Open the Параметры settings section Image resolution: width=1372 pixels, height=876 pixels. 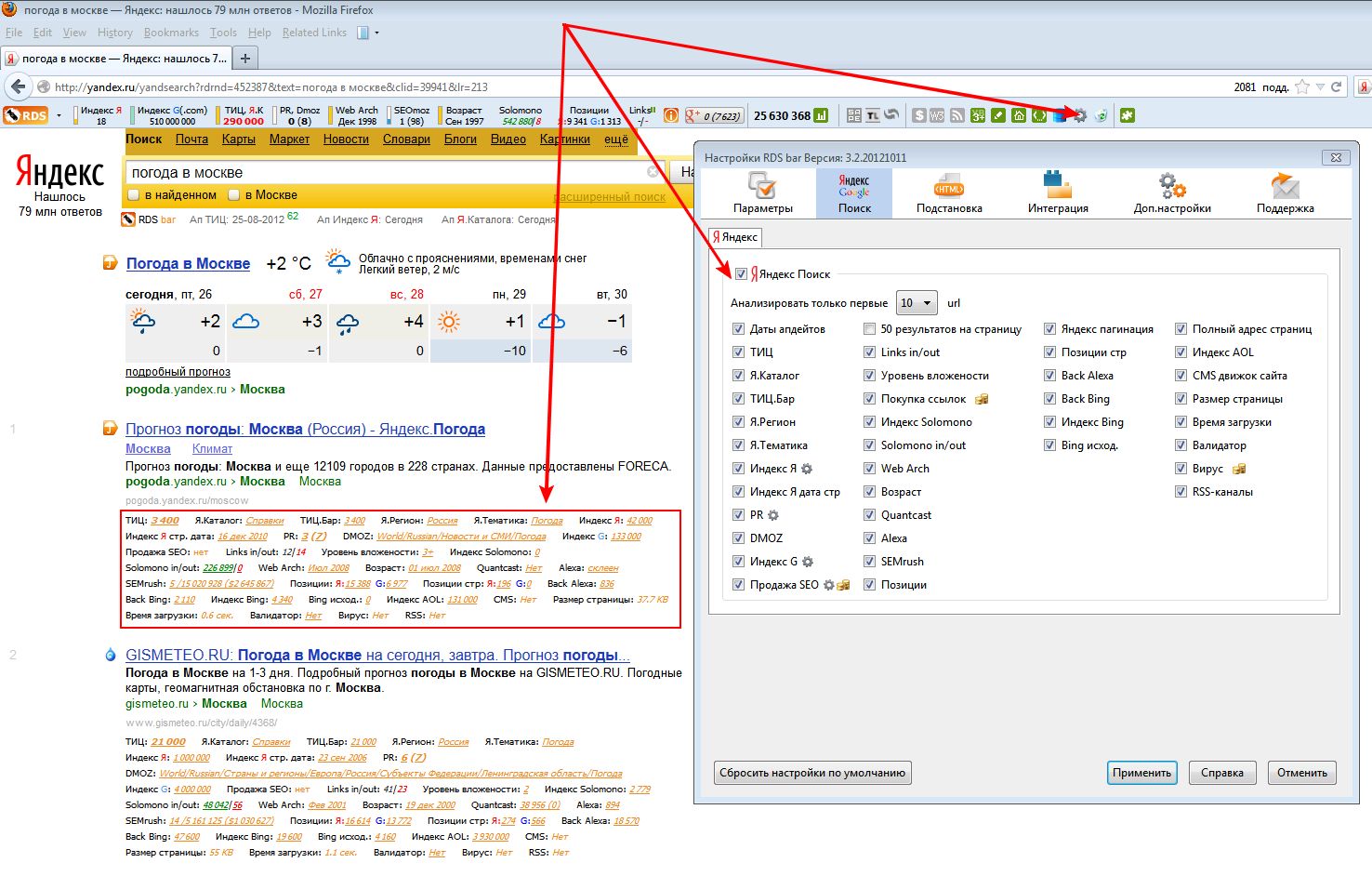(x=762, y=193)
